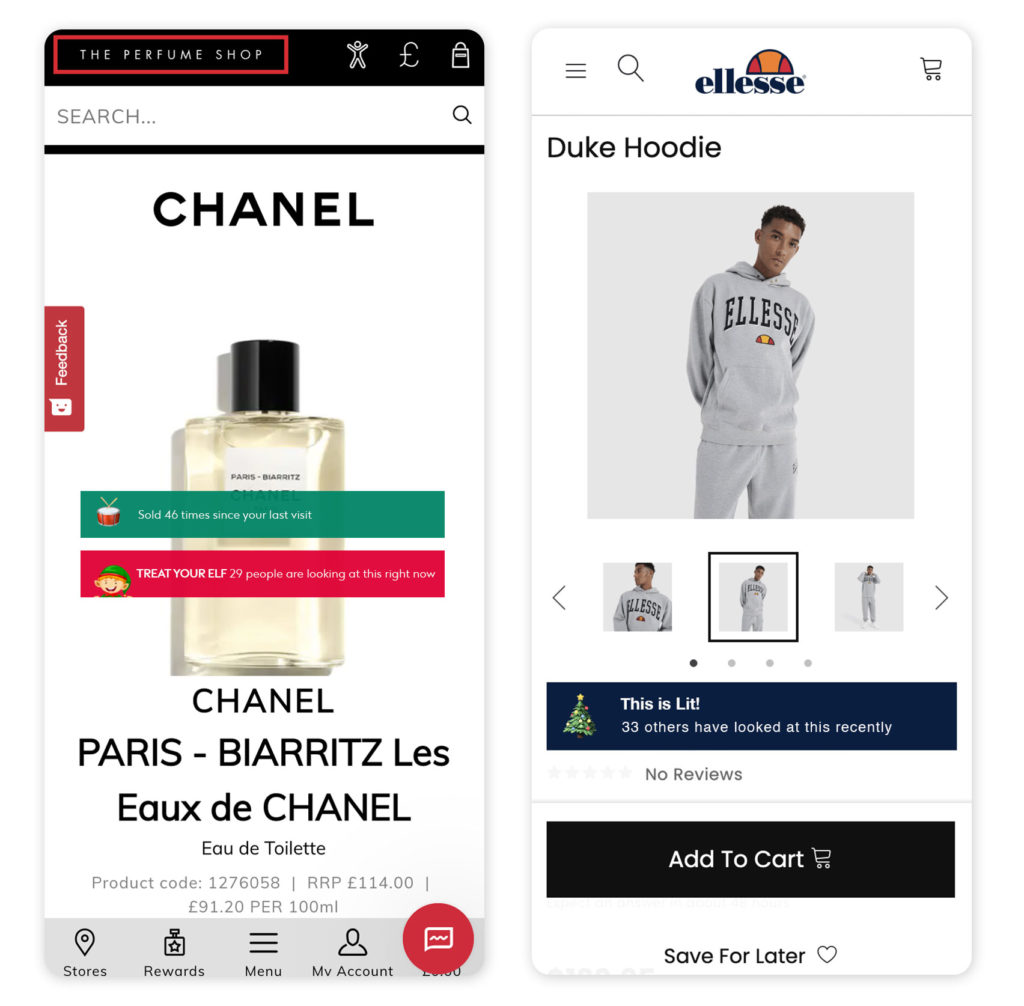
Task: Show previous hoodie thumbnail with left chevron
Action: pyautogui.click(x=559, y=598)
